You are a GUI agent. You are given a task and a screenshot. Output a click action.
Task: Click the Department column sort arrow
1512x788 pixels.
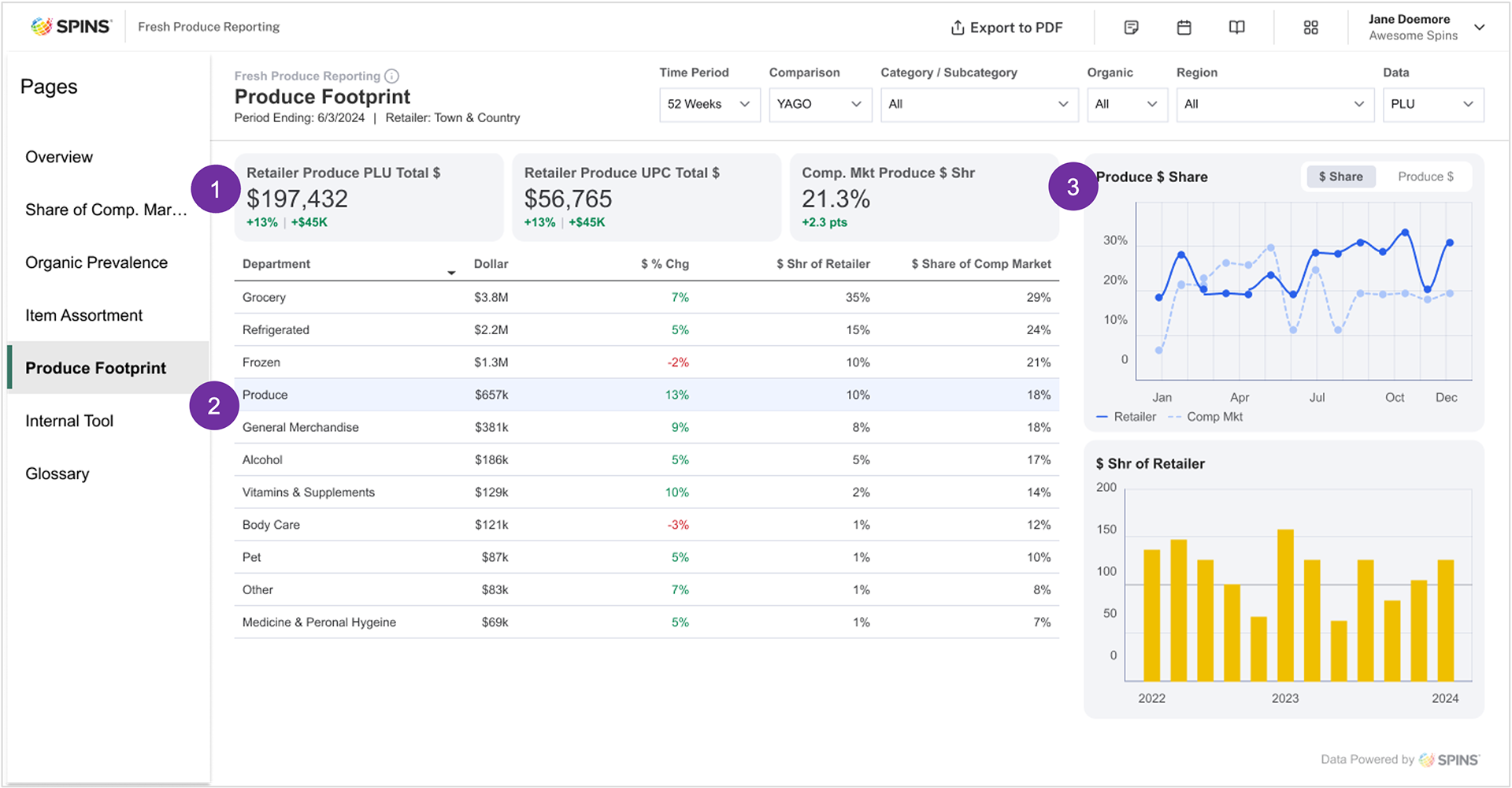451,273
